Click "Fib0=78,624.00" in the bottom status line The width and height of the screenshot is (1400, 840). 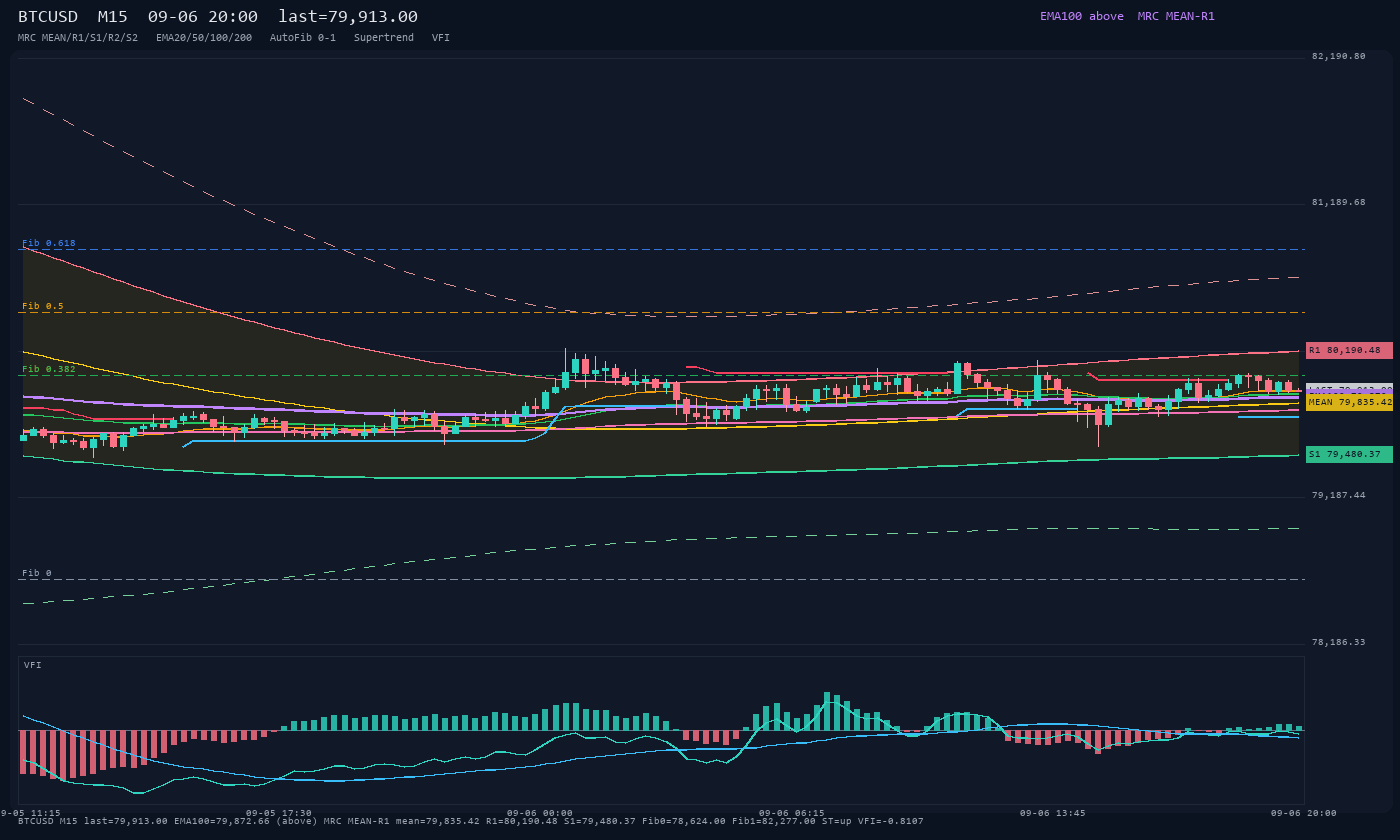(x=684, y=821)
